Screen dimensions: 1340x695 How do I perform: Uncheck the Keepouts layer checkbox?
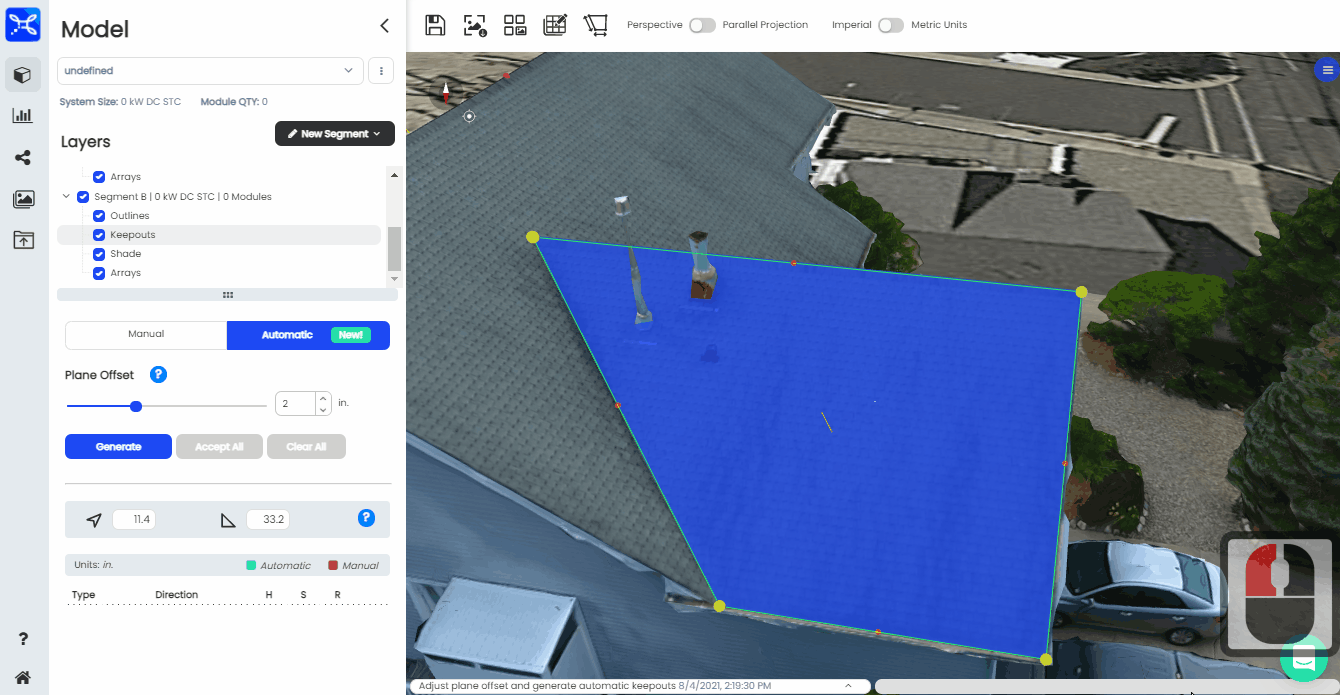point(99,235)
